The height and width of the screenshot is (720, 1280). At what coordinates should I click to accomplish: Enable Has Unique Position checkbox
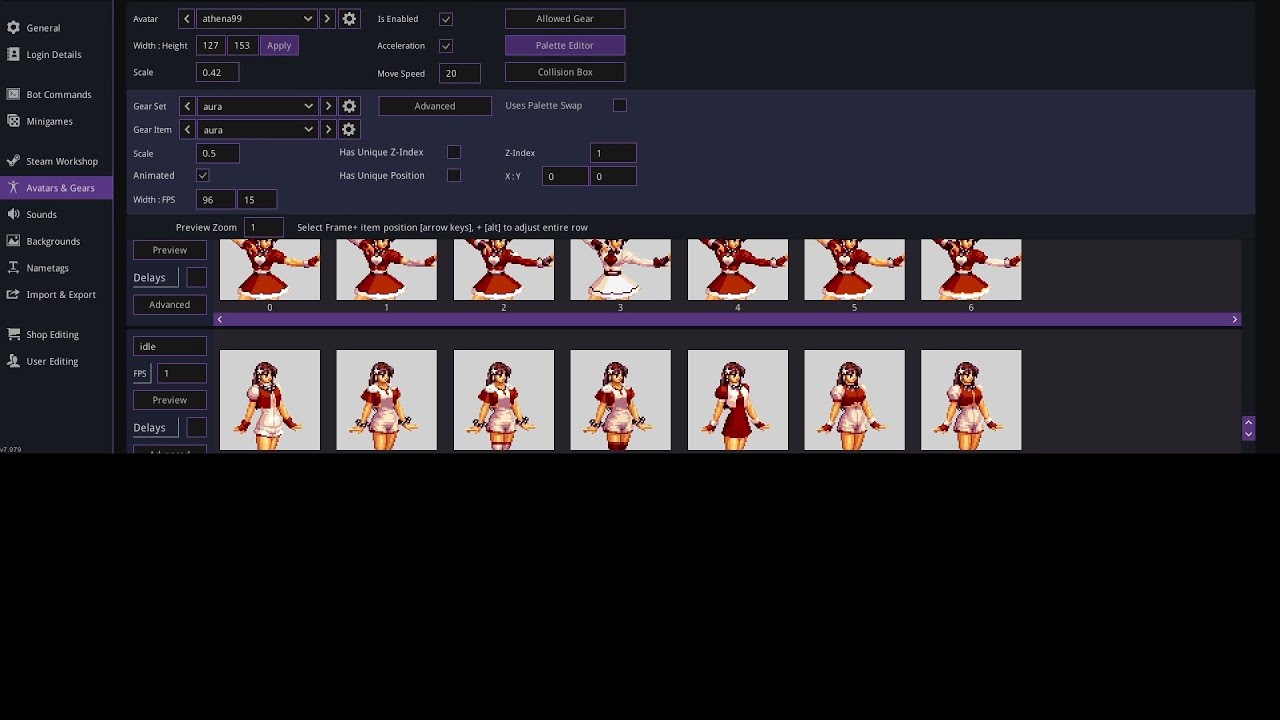(x=454, y=175)
